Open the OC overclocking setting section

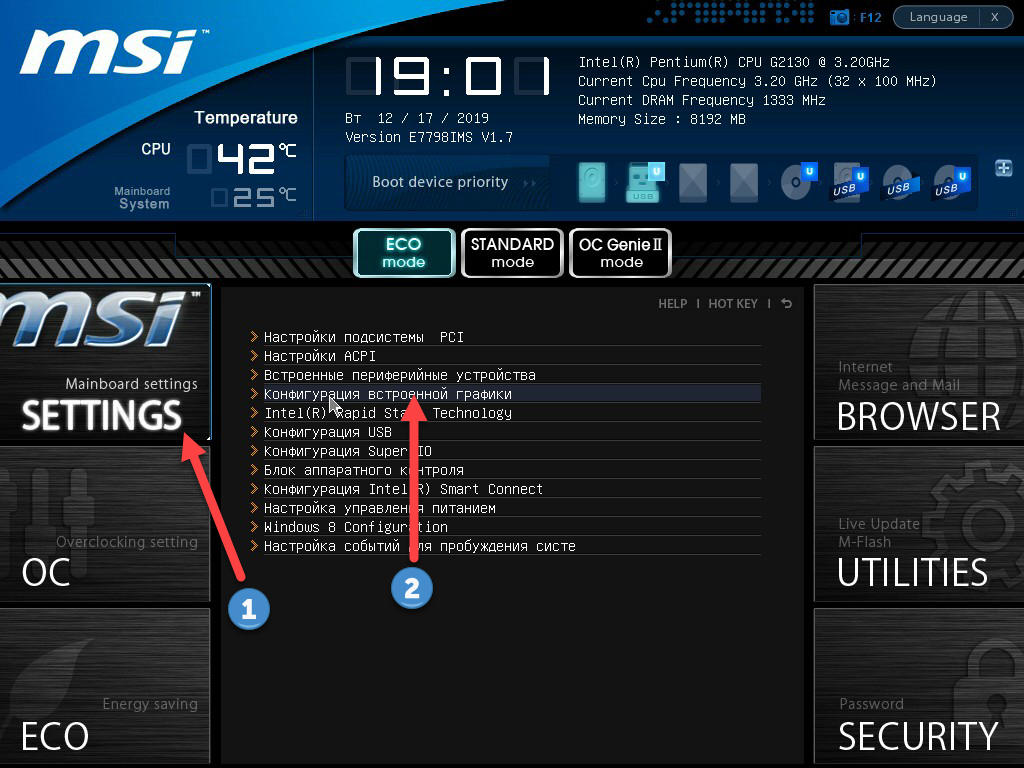pos(104,524)
